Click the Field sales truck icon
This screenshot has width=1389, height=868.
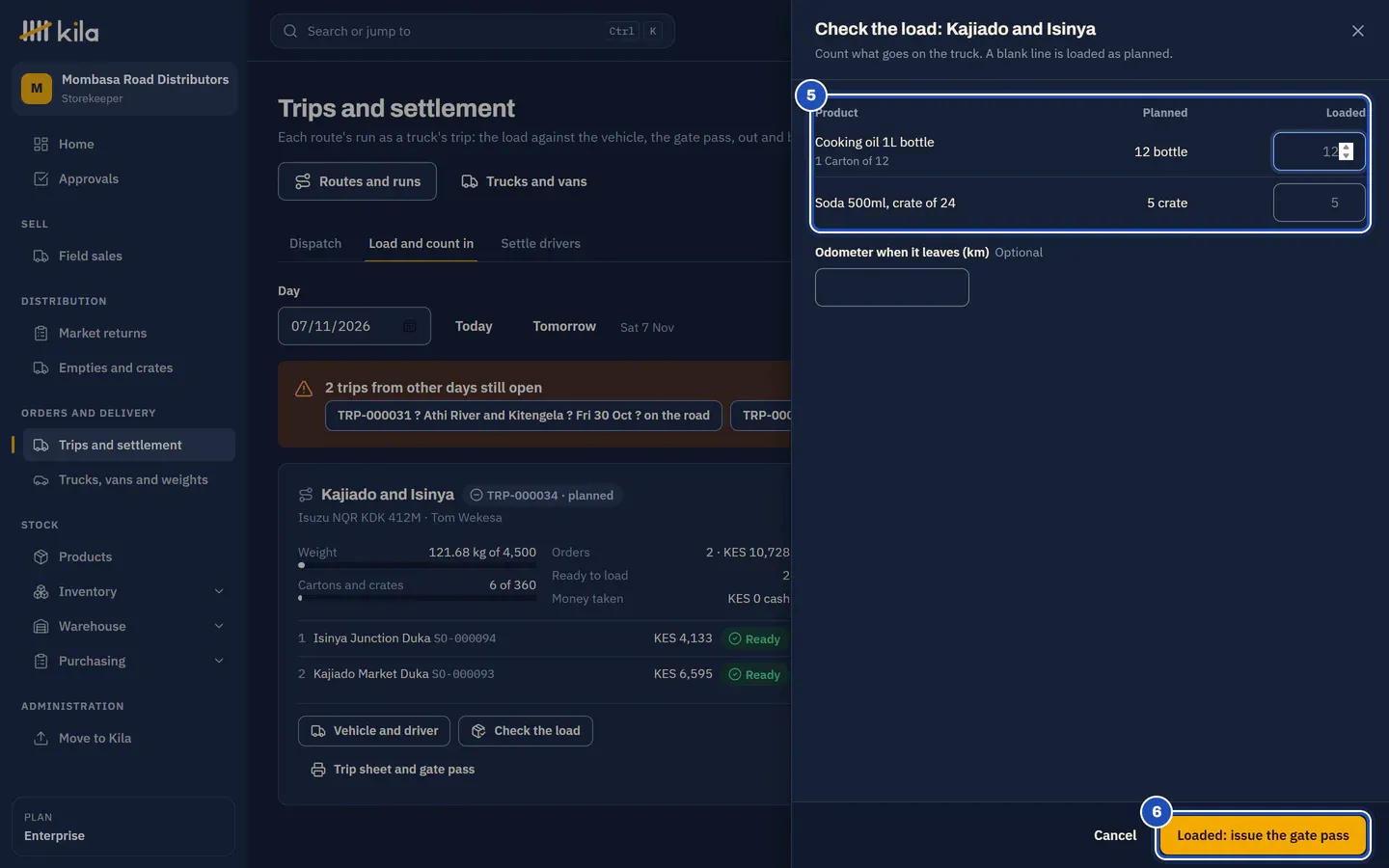41,256
